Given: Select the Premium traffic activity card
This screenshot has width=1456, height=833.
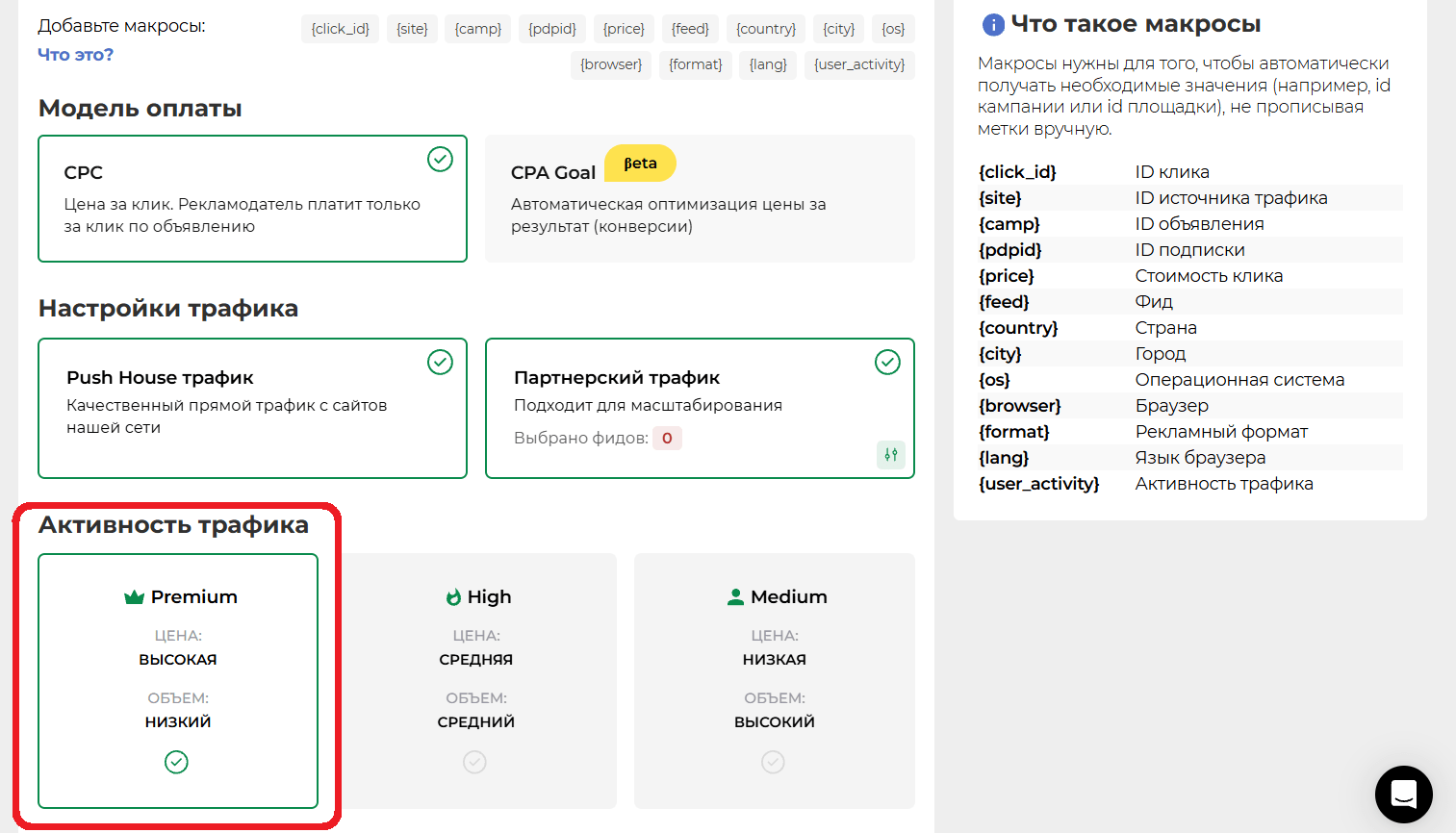Looking at the screenshot, I should pos(178,681).
